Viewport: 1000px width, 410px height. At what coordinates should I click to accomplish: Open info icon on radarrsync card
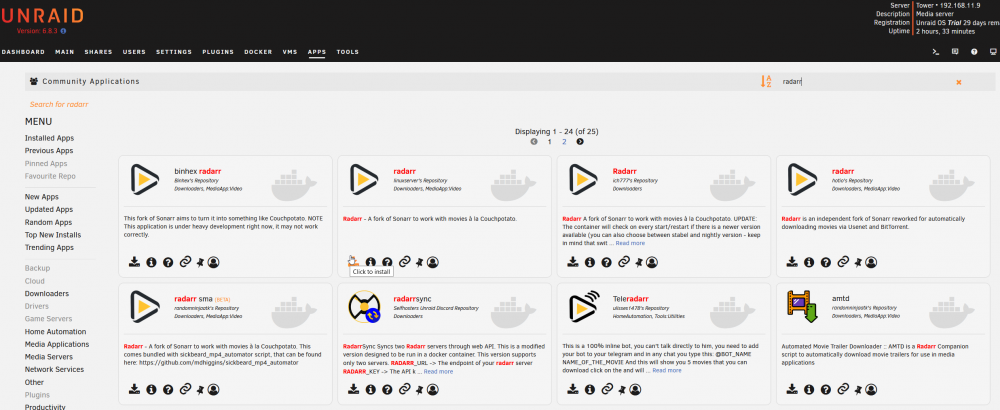pyautogui.click(x=371, y=389)
